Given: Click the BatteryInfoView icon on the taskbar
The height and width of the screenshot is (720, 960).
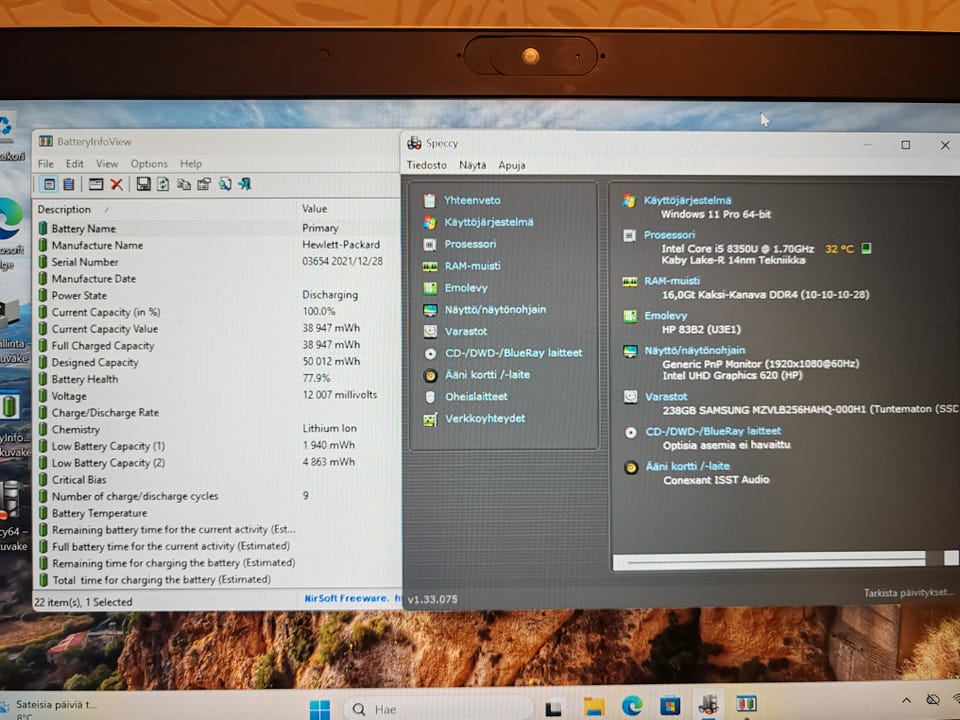Looking at the screenshot, I should pos(746,703).
